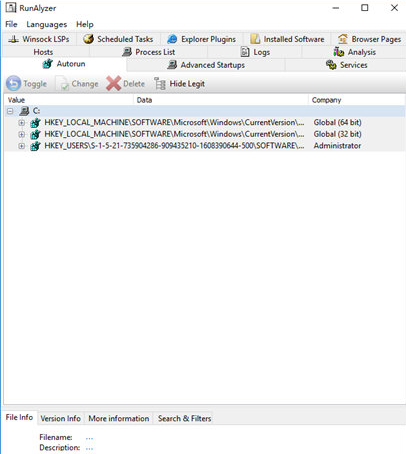The image size is (406, 454).
Task: Open the Process List tab
Action: pyautogui.click(x=149, y=52)
